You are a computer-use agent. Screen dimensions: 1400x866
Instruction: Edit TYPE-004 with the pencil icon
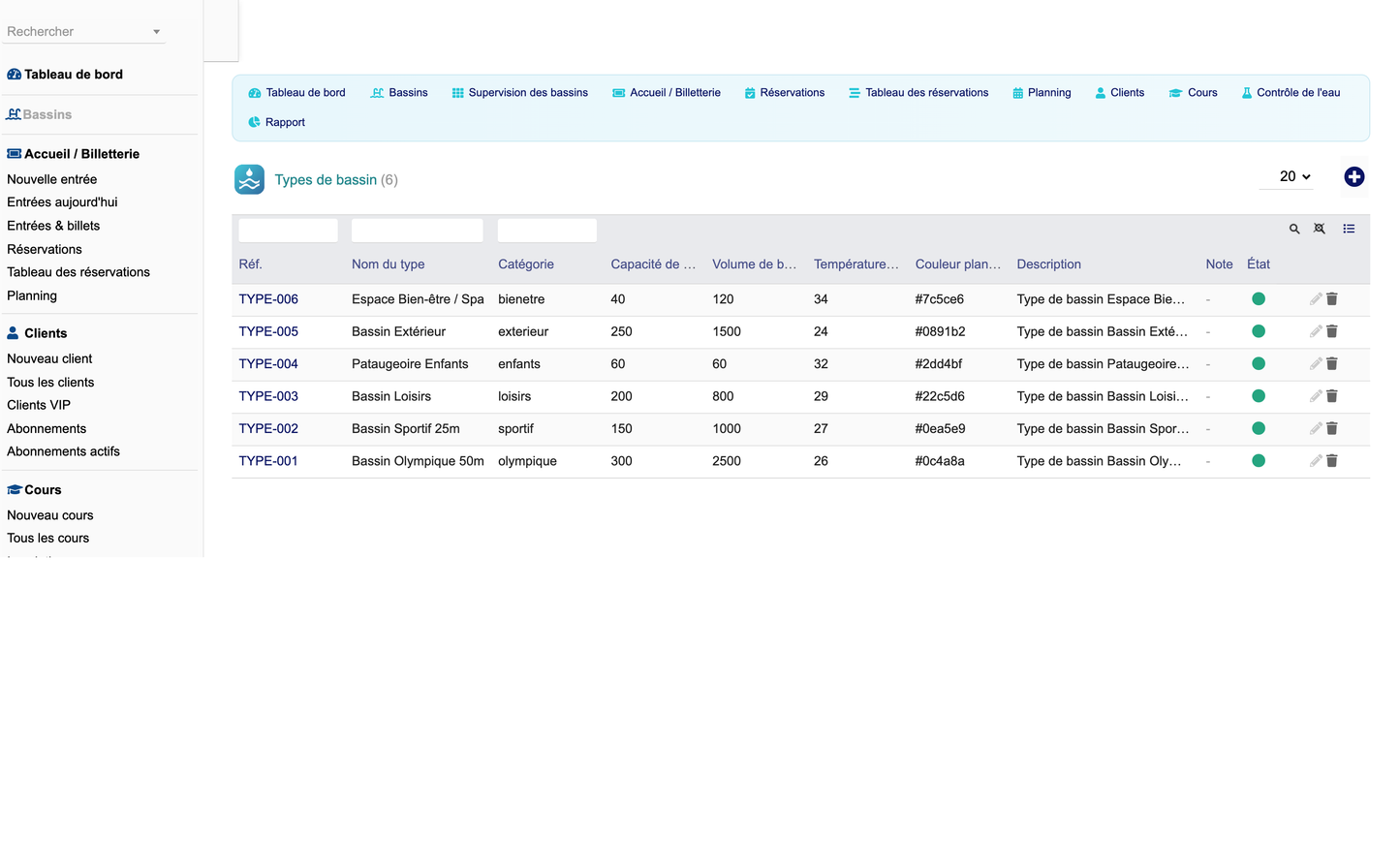pyautogui.click(x=1316, y=364)
